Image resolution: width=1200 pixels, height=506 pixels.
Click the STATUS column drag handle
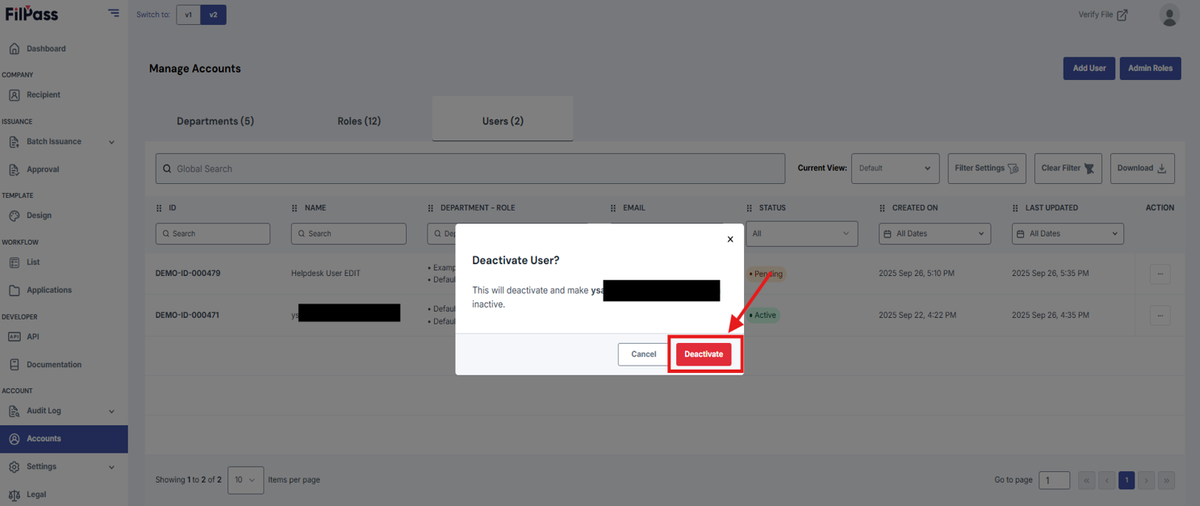tap(749, 208)
